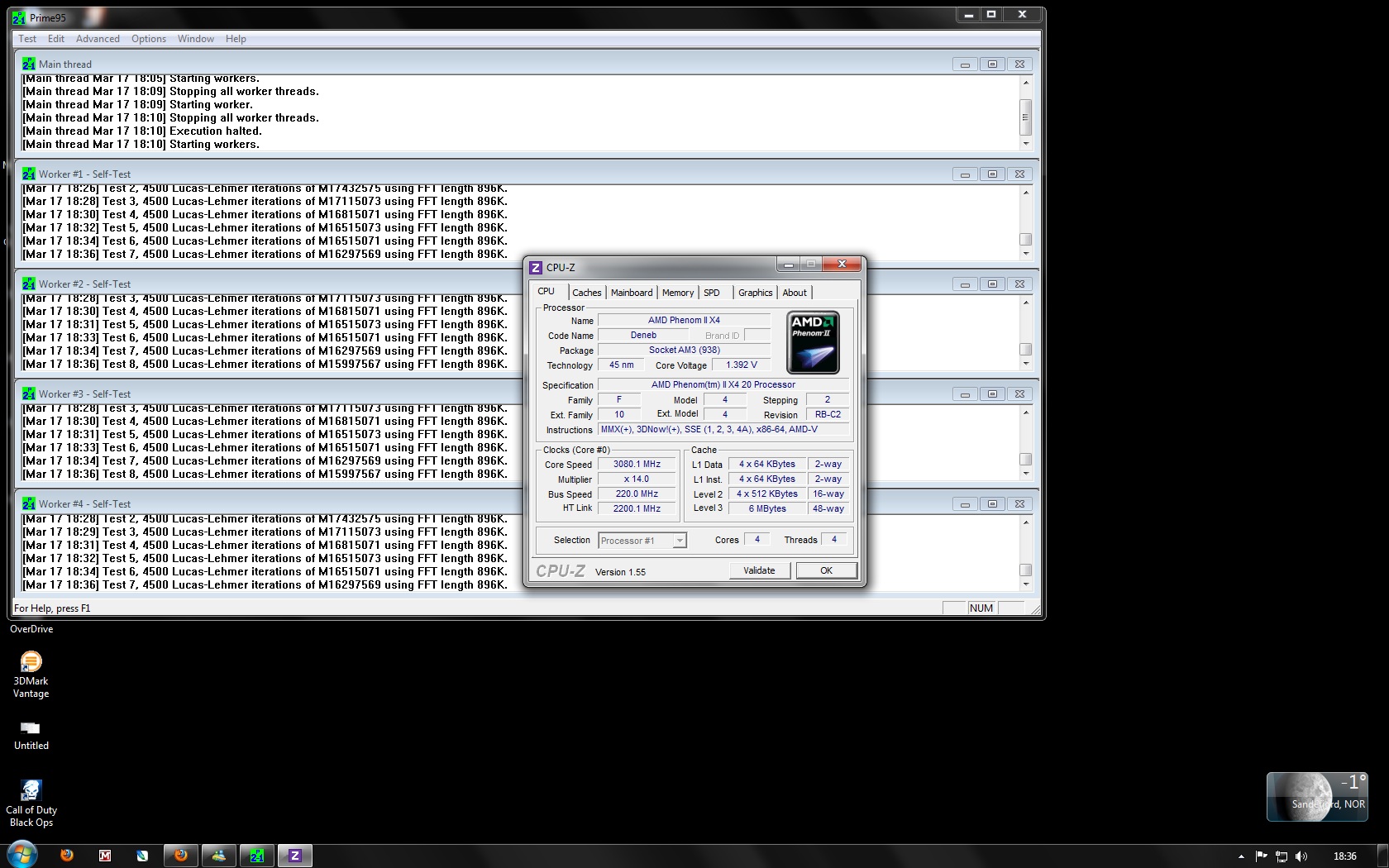Select the Call of Duty Black Ops shortcut
Image resolution: width=1389 pixels, height=868 pixels.
point(31,803)
